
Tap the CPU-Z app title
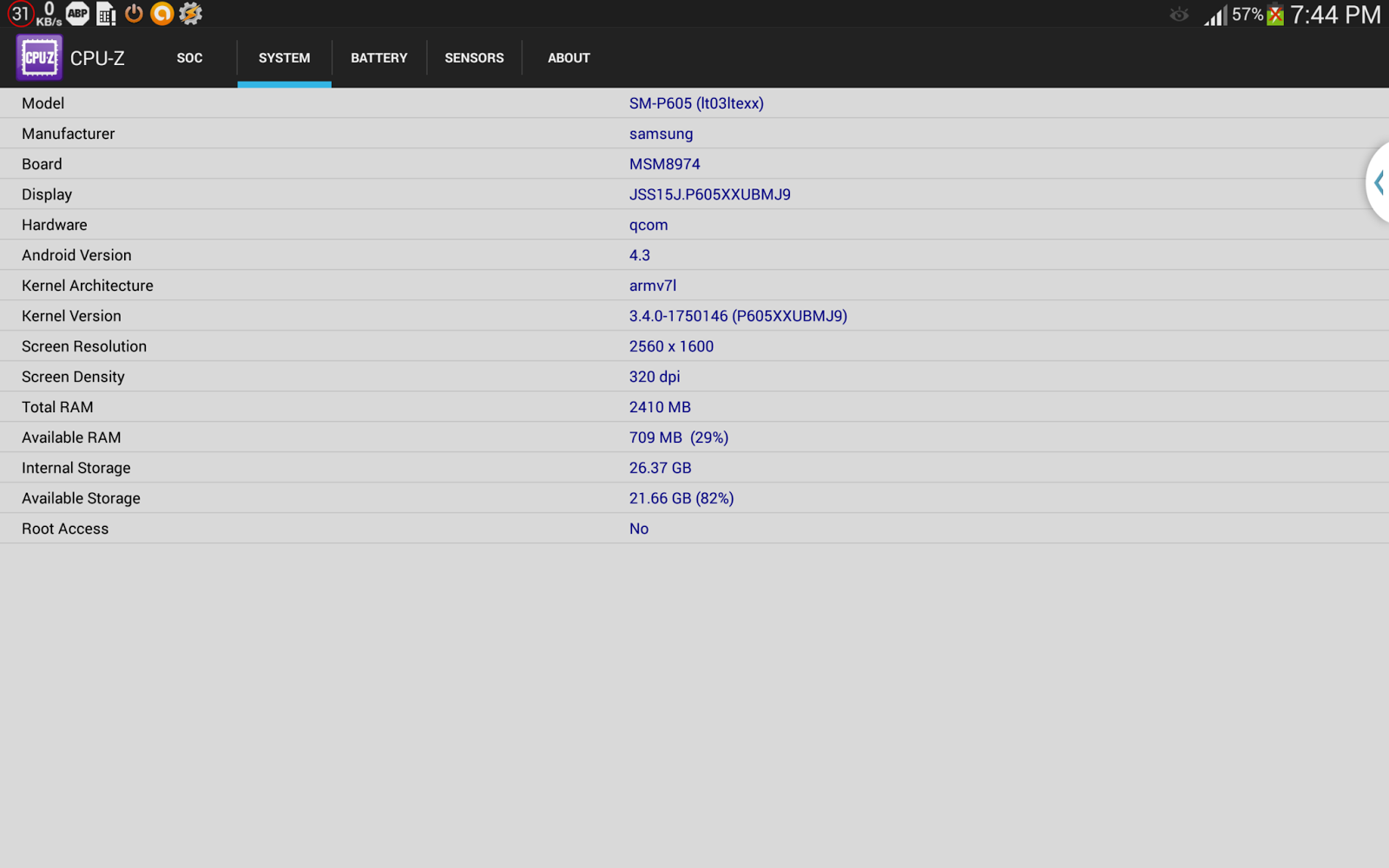tap(97, 58)
